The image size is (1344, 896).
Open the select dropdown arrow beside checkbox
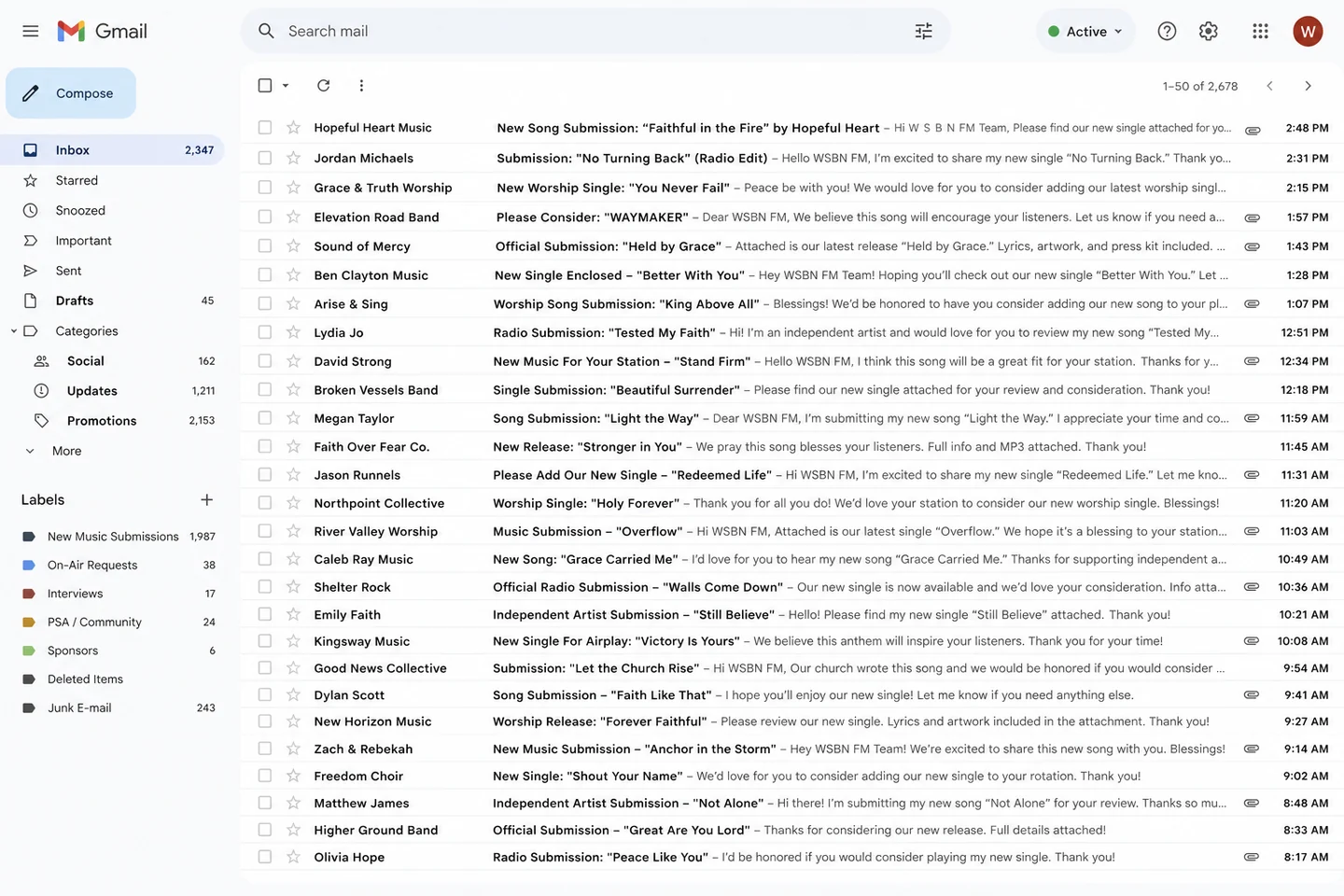pos(286,86)
